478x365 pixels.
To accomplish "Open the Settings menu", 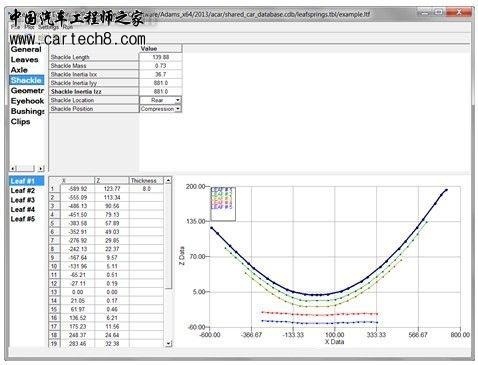I will click(48, 27).
